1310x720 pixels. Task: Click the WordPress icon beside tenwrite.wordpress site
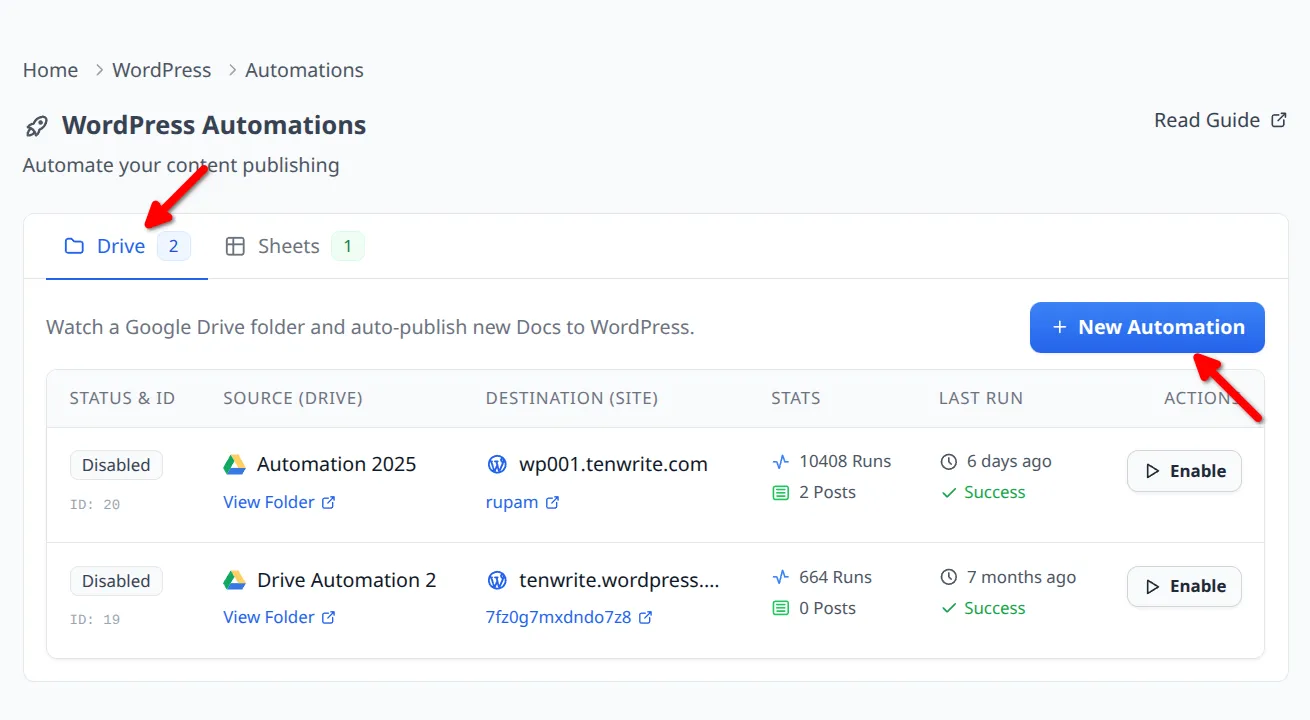[x=497, y=578]
